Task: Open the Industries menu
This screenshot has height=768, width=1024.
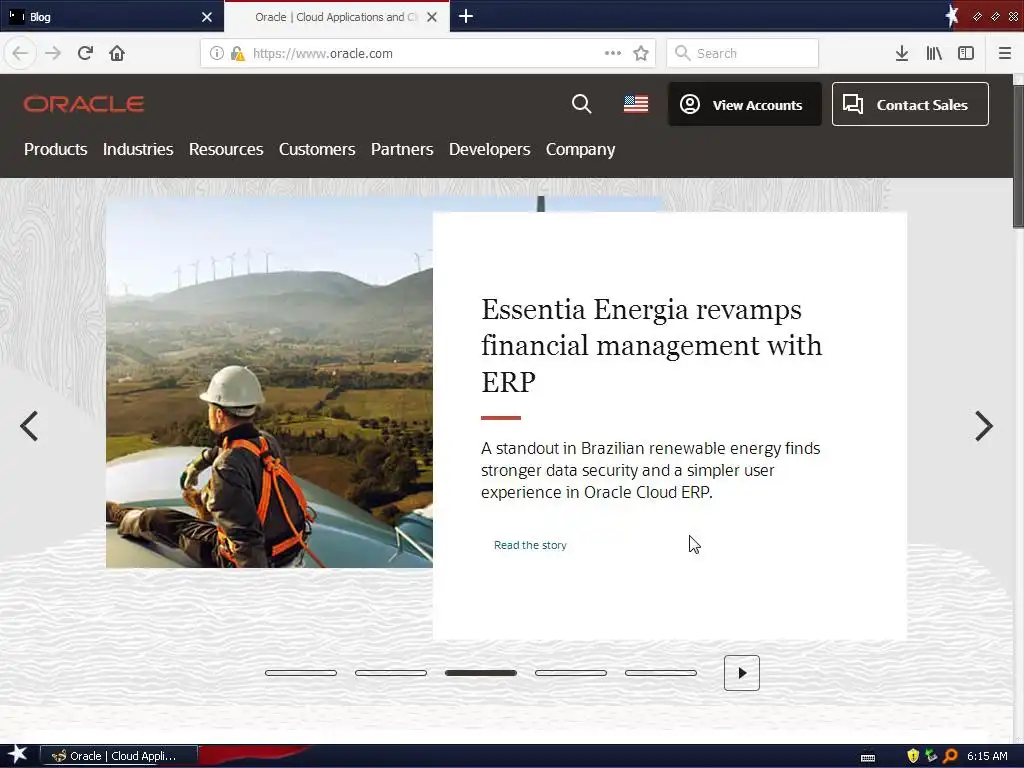Action: 138,150
